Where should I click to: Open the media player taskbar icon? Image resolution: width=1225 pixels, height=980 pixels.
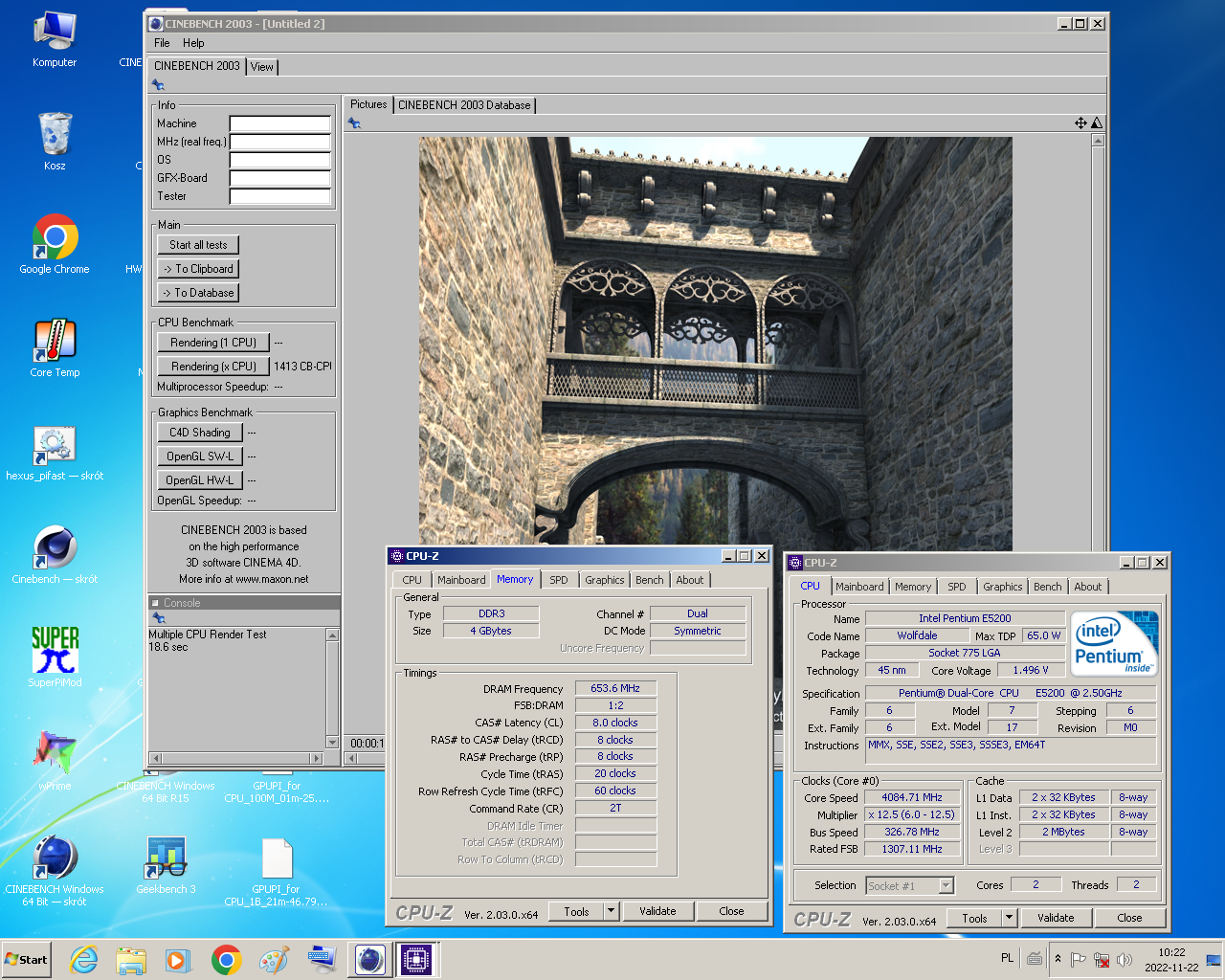pyautogui.click(x=179, y=960)
